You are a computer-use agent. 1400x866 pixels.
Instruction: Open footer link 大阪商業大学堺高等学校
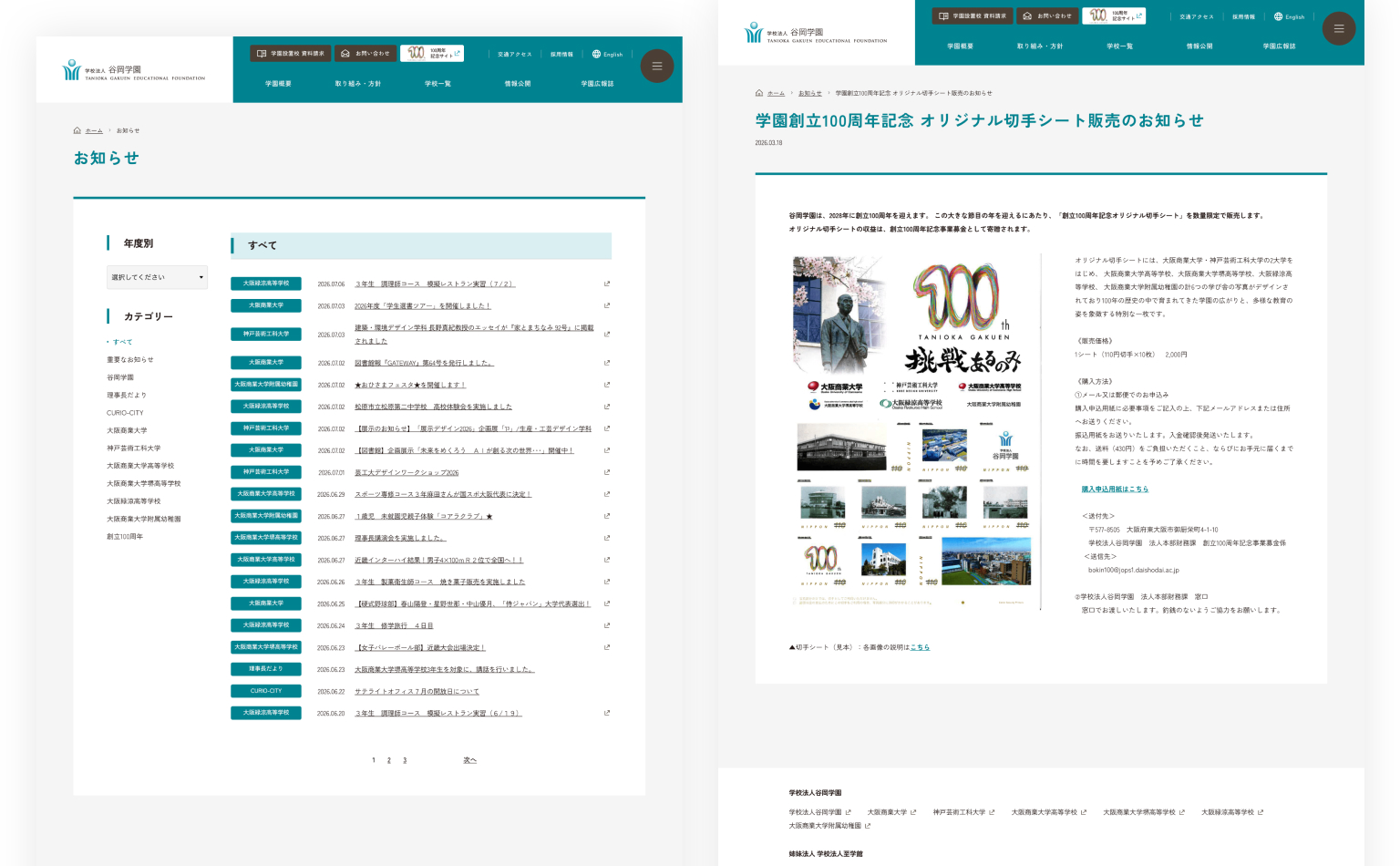[1139, 812]
